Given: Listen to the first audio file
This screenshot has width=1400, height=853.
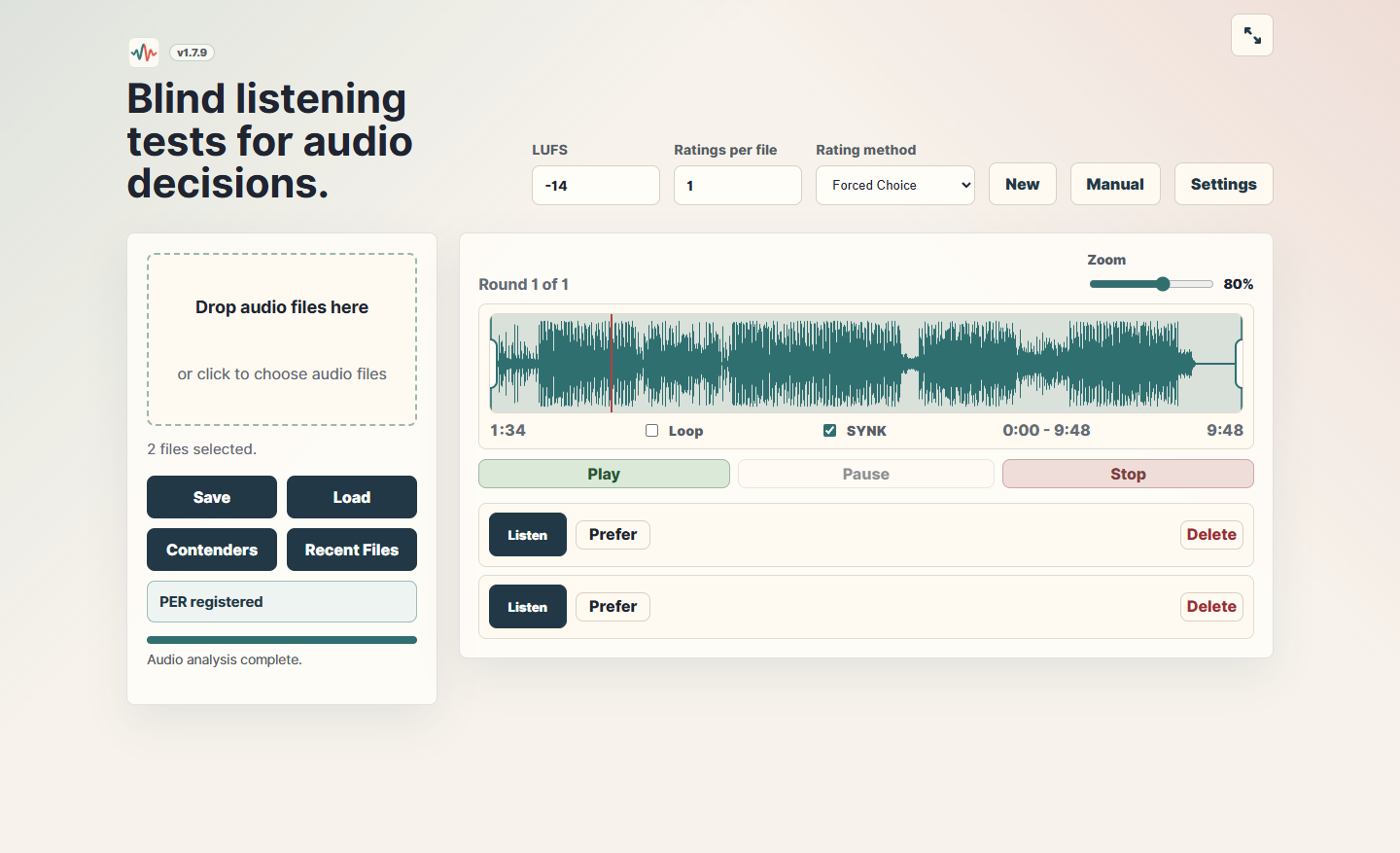Looking at the screenshot, I should point(528,535).
